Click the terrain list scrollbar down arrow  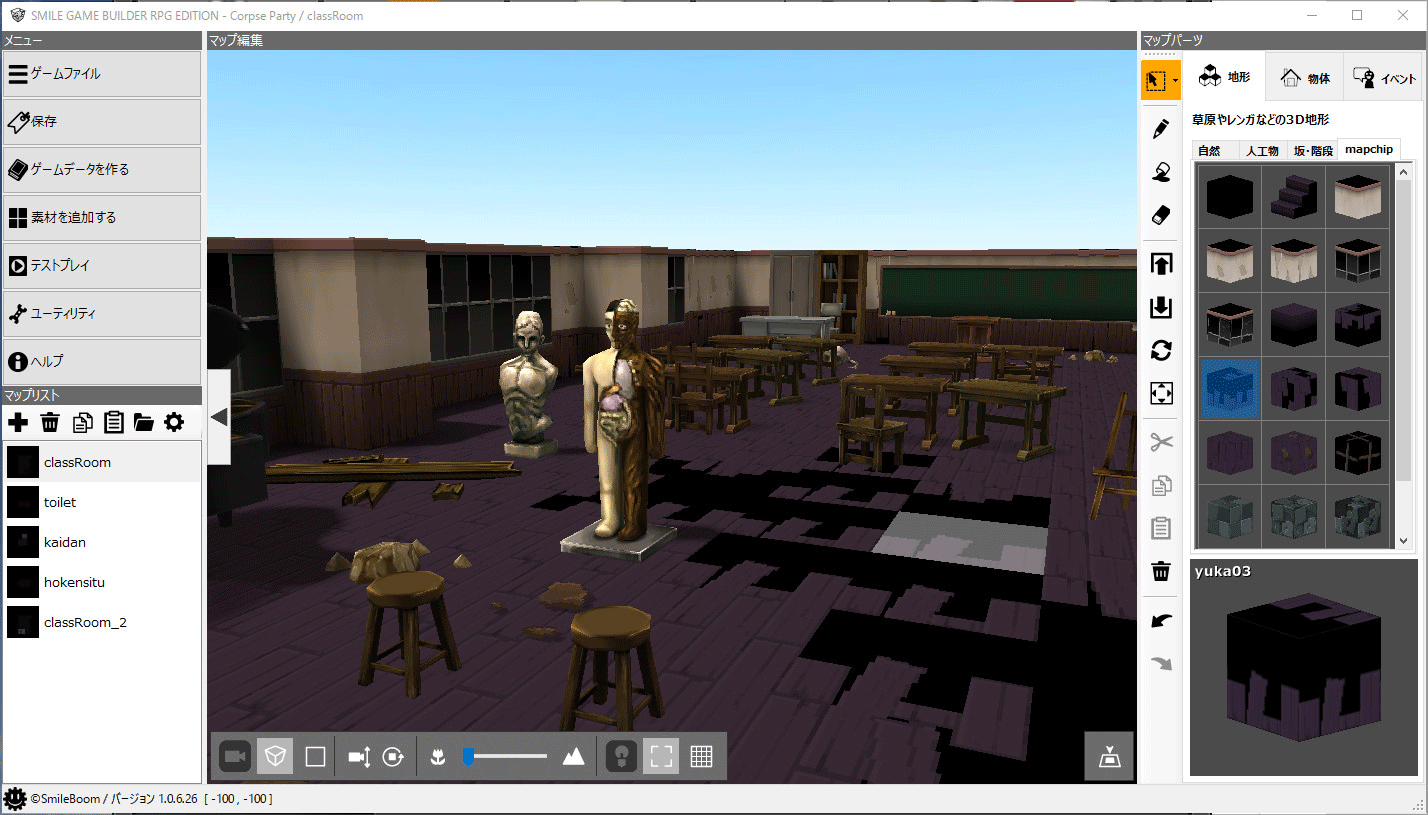(x=1404, y=540)
